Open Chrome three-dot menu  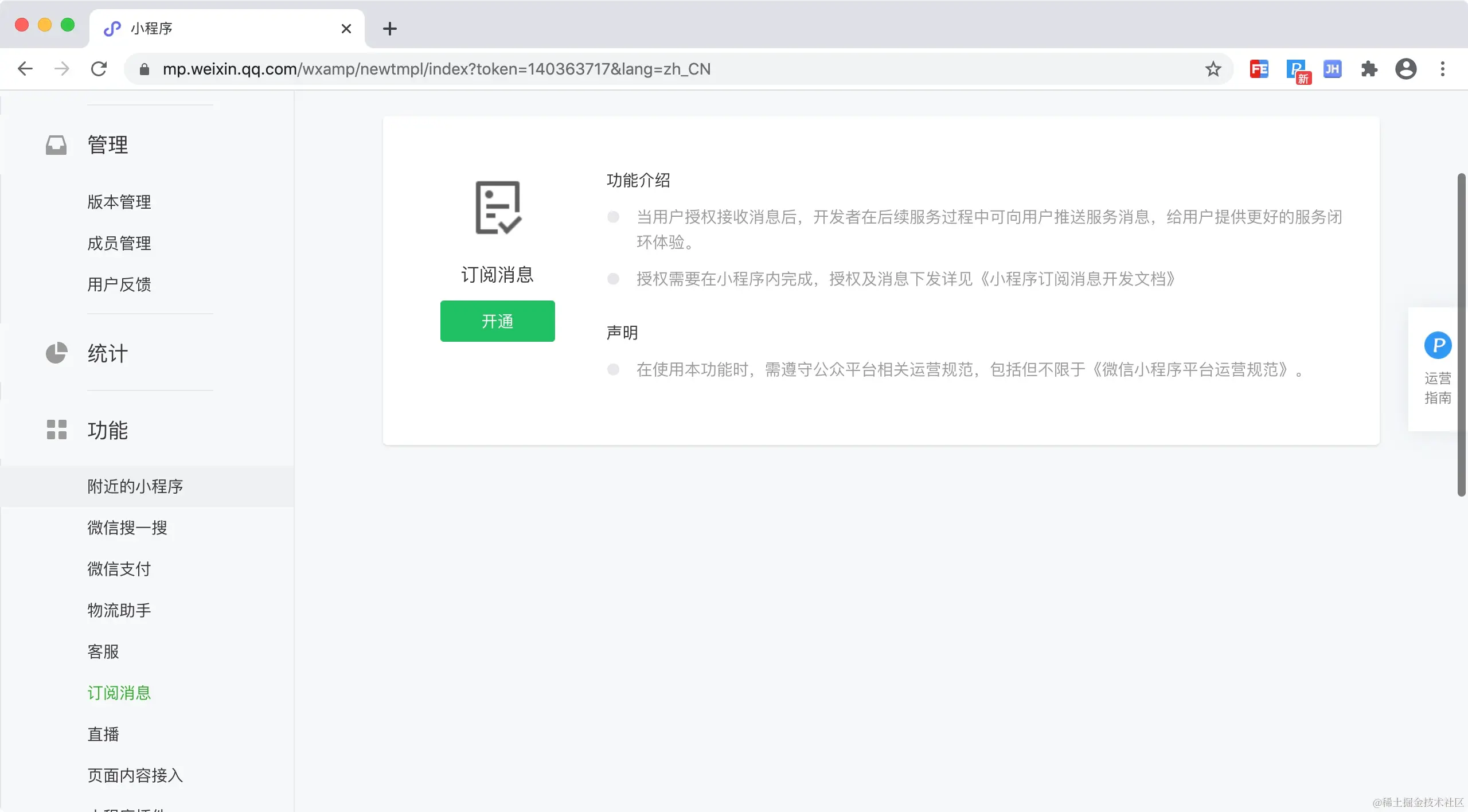pyautogui.click(x=1442, y=69)
